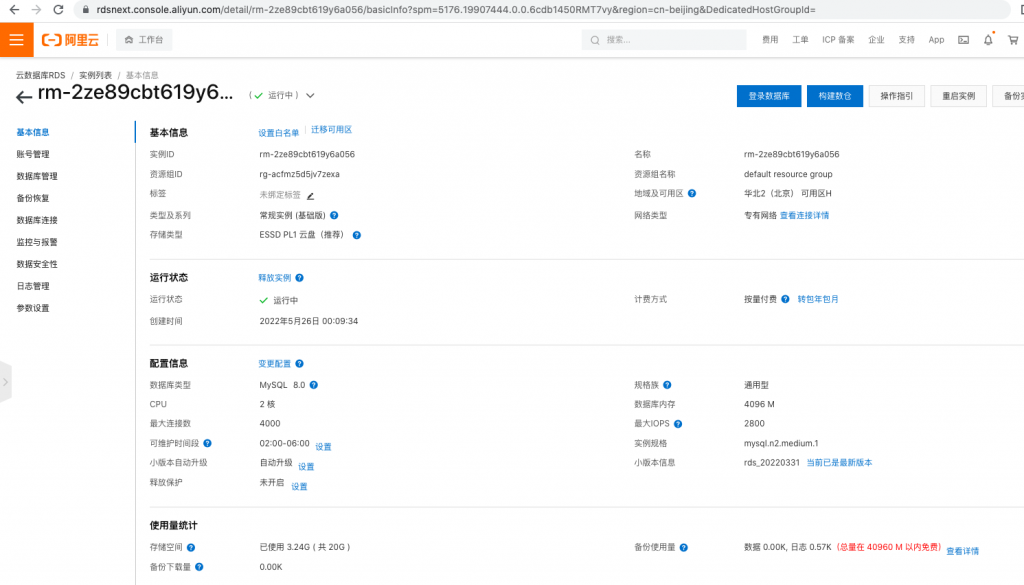The width and height of the screenshot is (1024, 585).
Task: Open 参数设置 sidebar item
Action: (33, 308)
